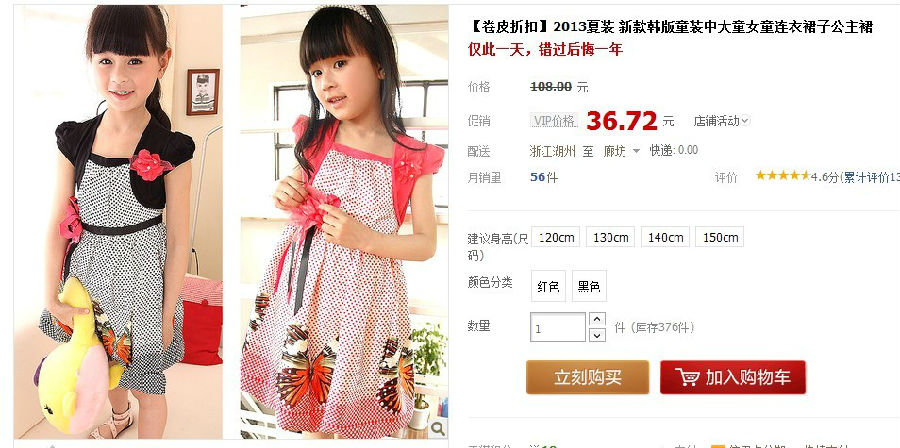Click the magnifier zoom icon on product image

click(437, 428)
